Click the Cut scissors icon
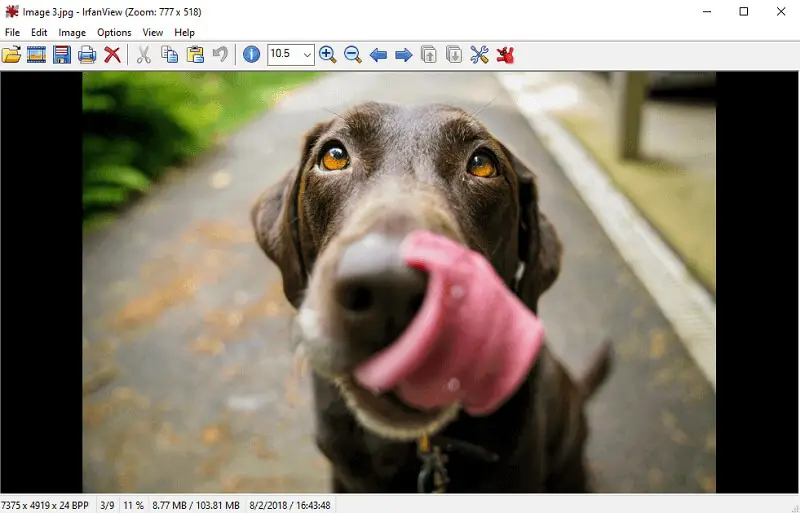 (x=144, y=55)
